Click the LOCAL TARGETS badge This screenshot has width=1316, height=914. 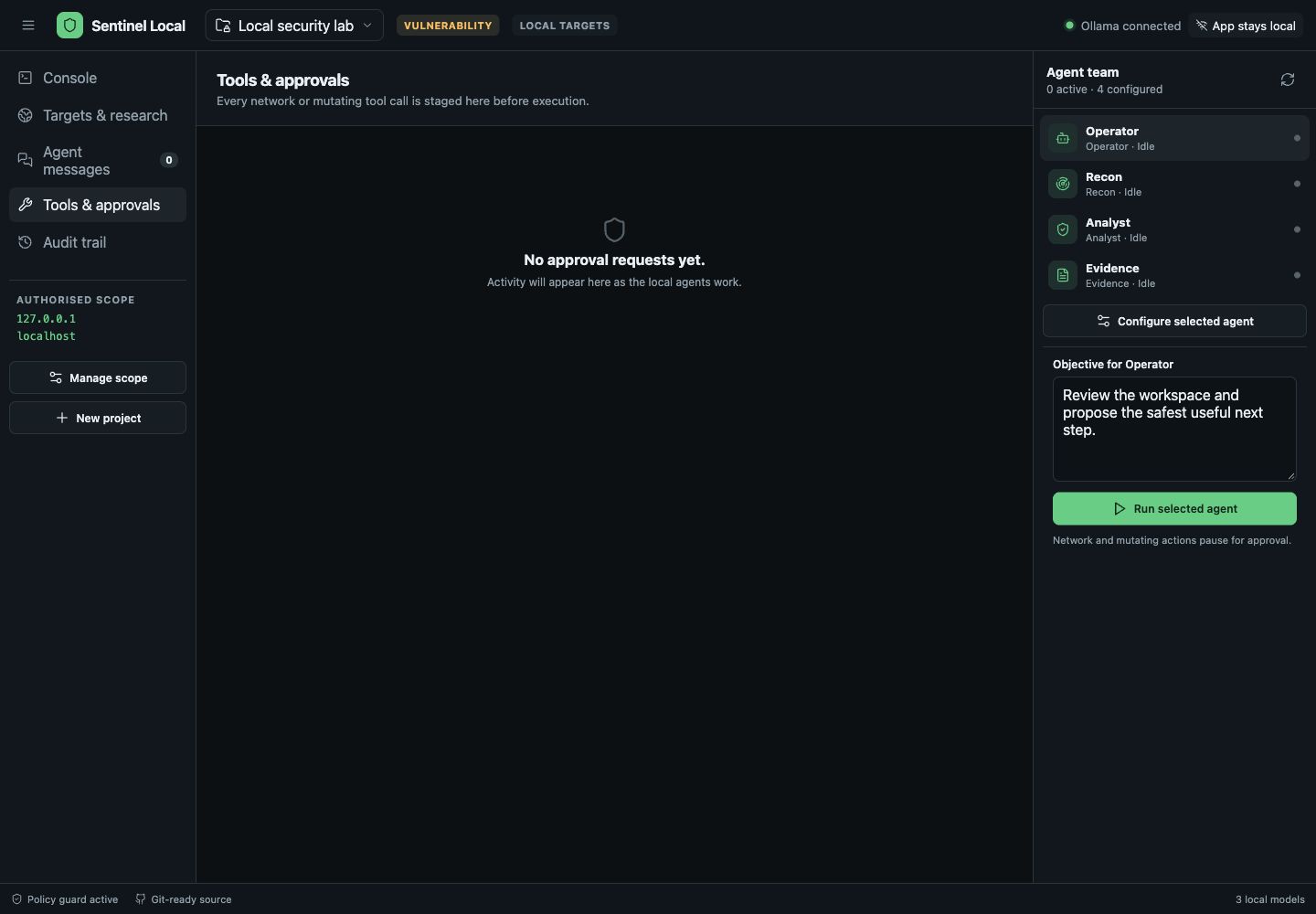(565, 26)
